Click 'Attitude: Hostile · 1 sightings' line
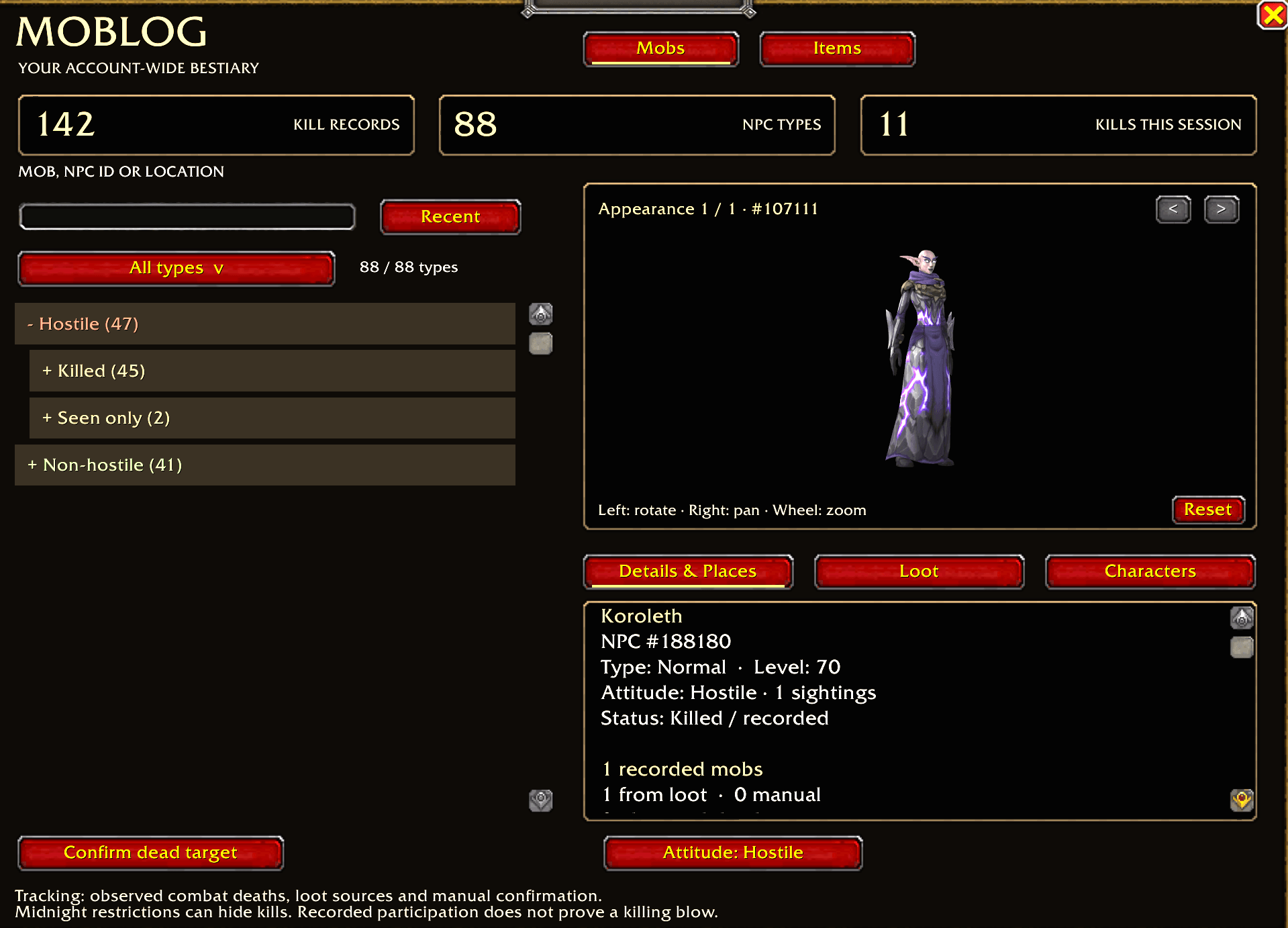 [738, 693]
